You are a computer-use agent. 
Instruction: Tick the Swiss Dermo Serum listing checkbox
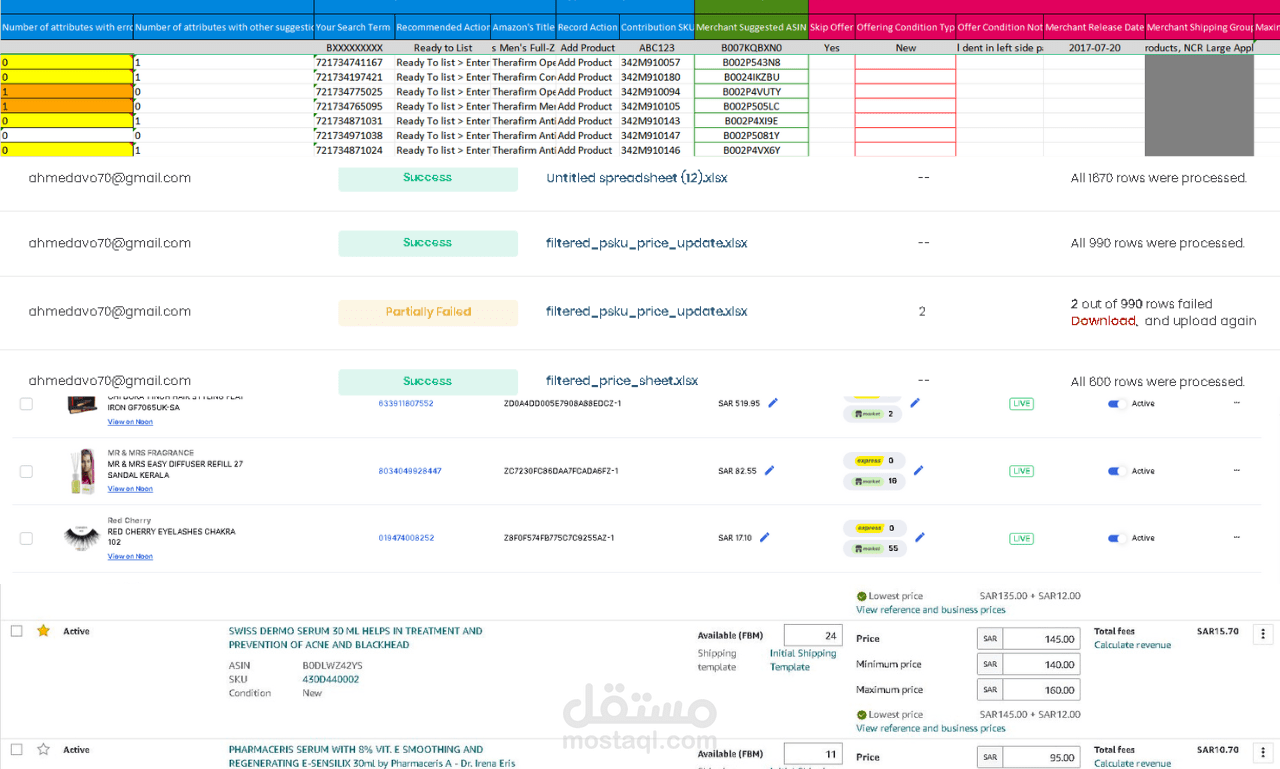tap(16, 631)
